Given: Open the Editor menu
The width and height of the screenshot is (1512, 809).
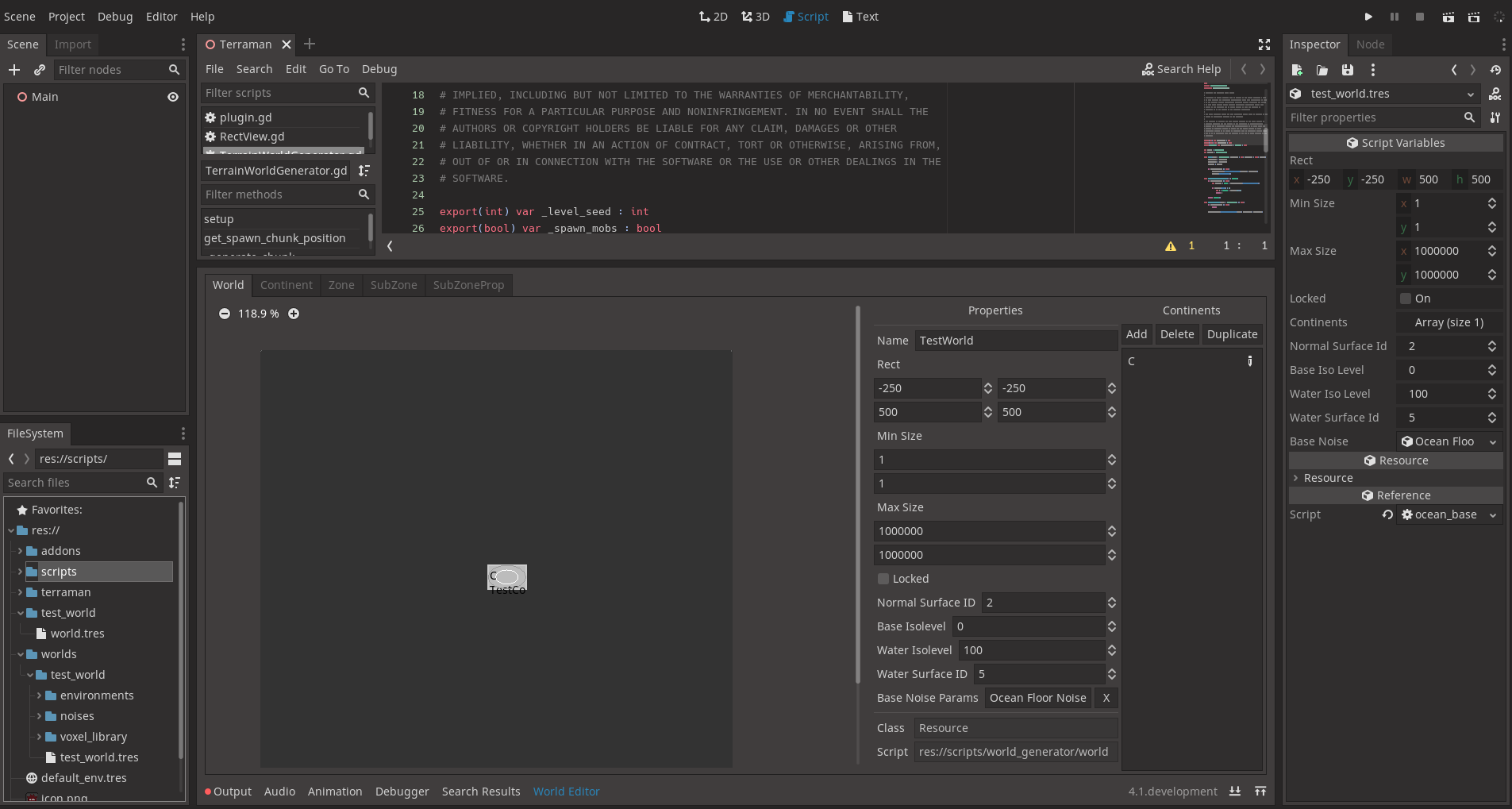Looking at the screenshot, I should (x=161, y=17).
